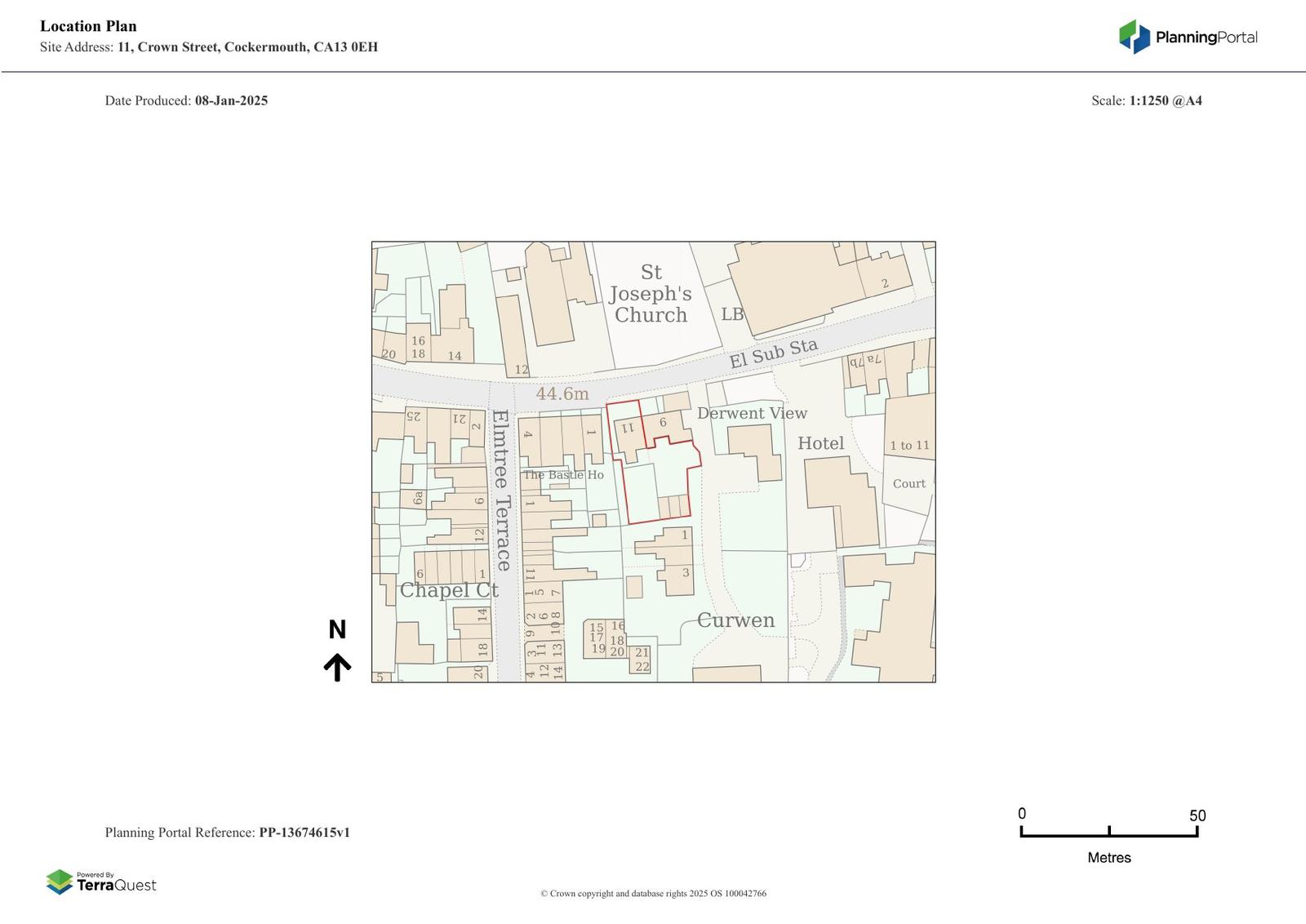Click the El Sub Sta label
Screen dimensions: 1306x924
773,353
